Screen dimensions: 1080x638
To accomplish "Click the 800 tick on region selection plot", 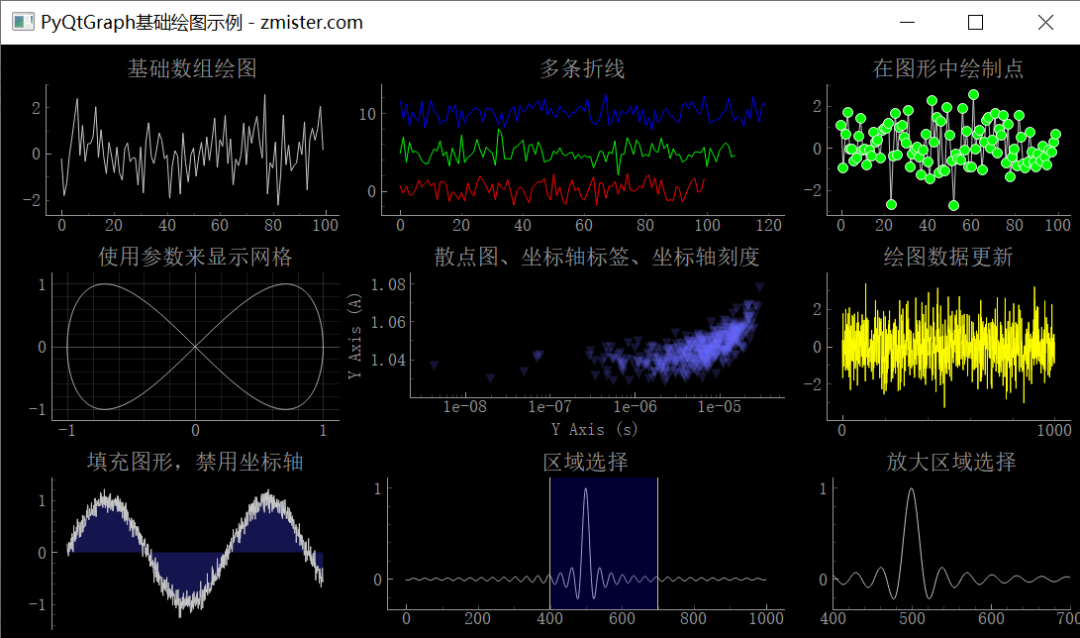I will coord(693,618).
